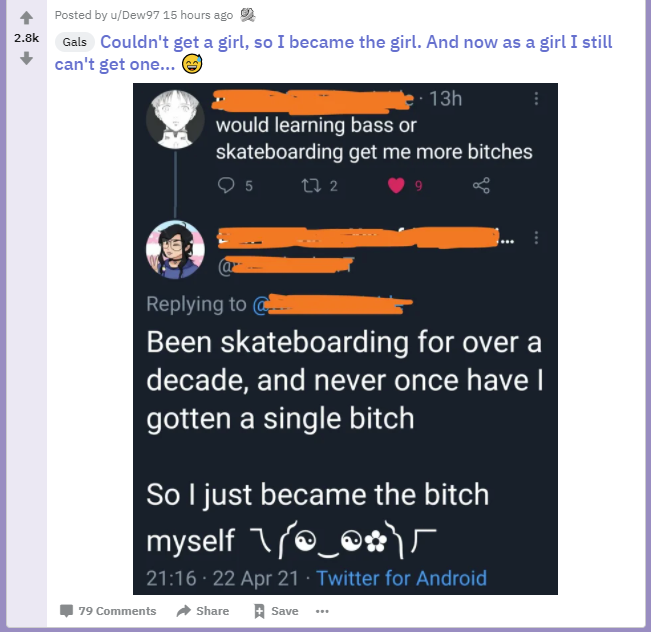Click the Twitter for Android link
651x632 pixels.
point(401,578)
